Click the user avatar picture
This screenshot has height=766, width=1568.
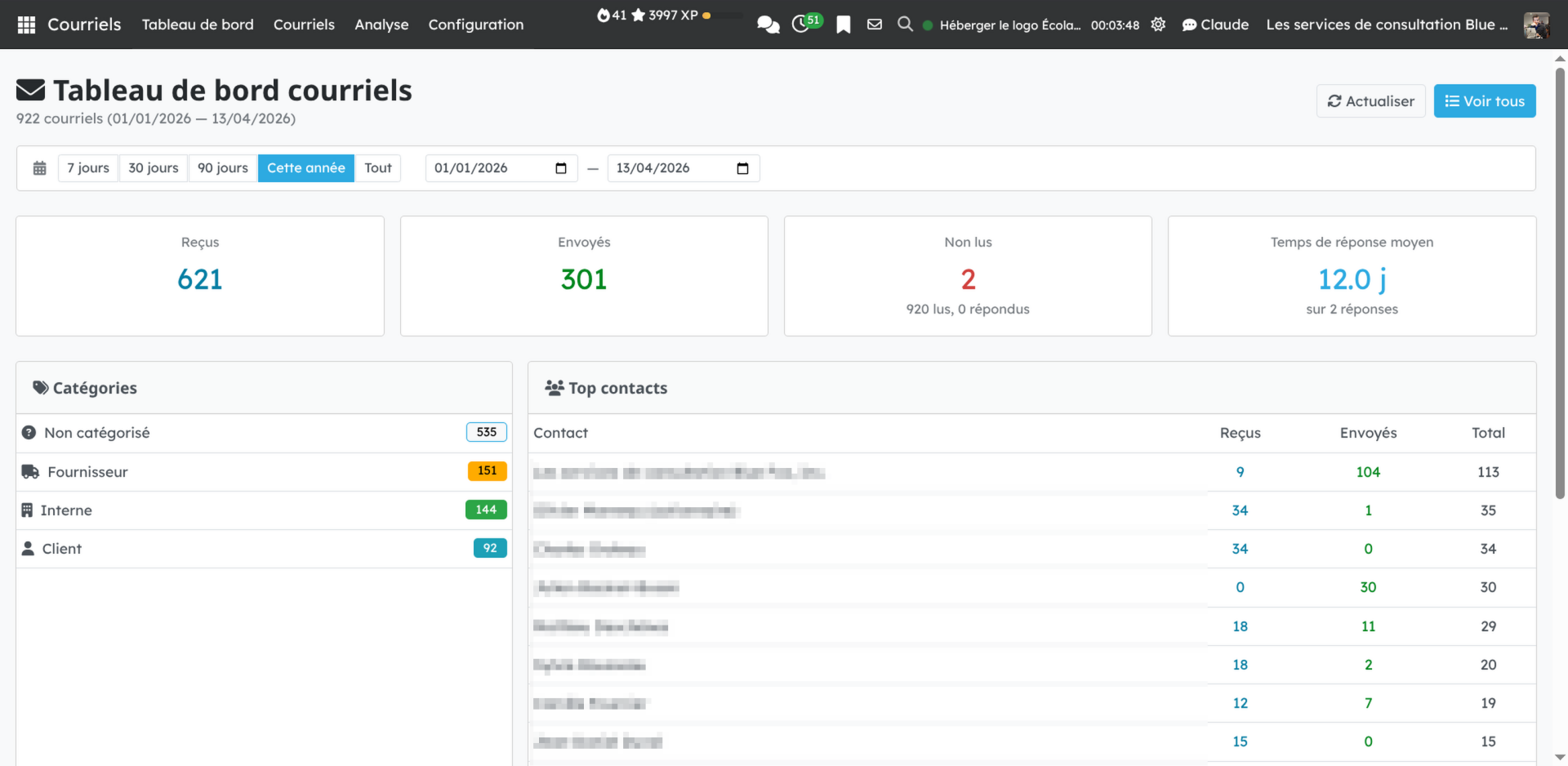pyautogui.click(x=1536, y=24)
